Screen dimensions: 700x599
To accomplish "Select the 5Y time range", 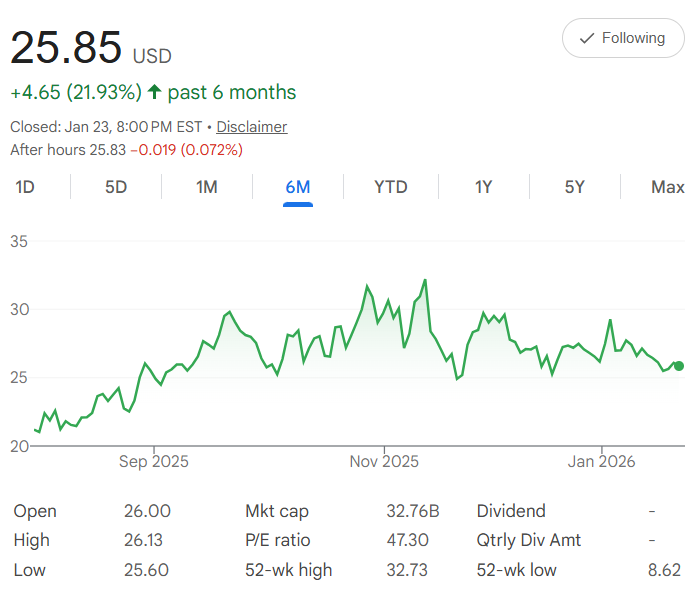I will 574,187.
